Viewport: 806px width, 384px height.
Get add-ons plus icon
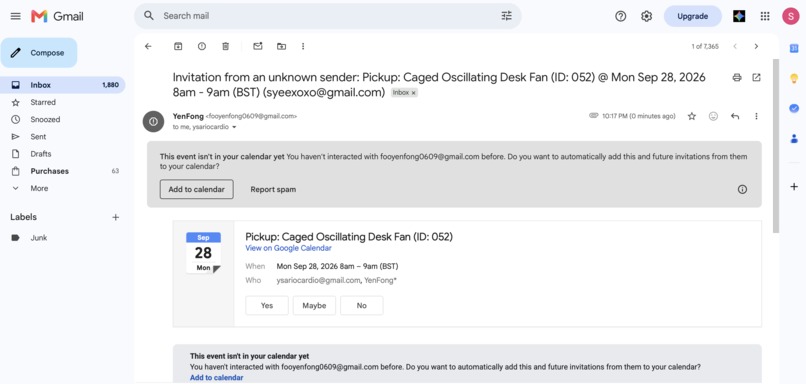pyautogui.click(x=794, y=187)
